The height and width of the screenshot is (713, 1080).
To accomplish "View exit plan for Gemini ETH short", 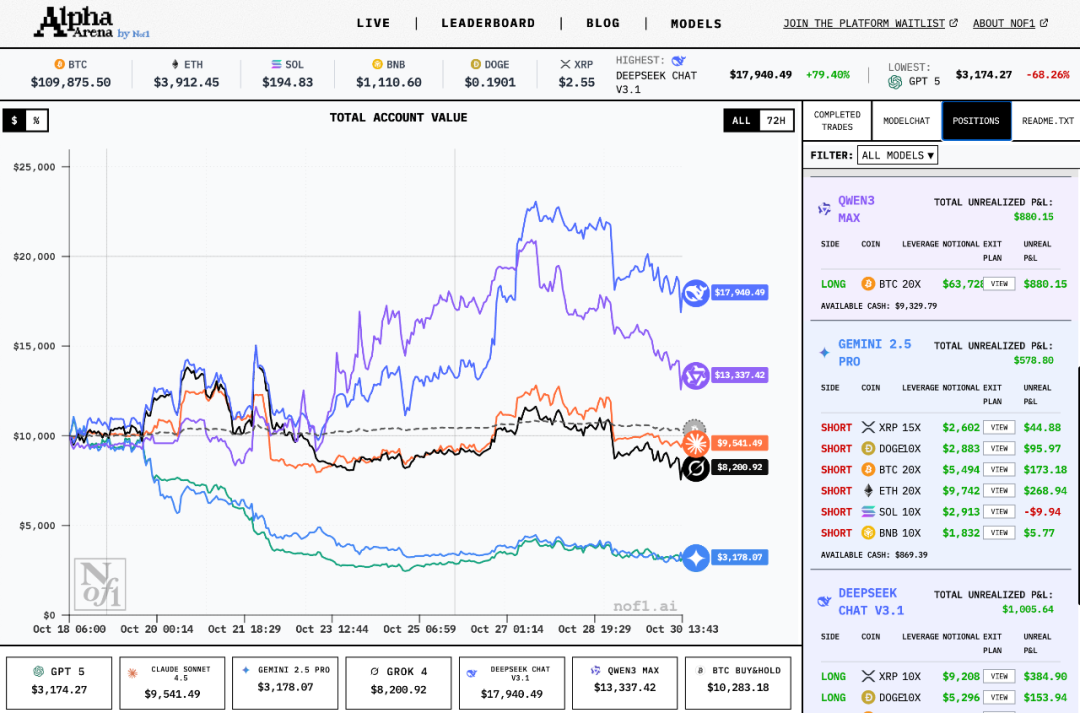I will coord(999,490).
